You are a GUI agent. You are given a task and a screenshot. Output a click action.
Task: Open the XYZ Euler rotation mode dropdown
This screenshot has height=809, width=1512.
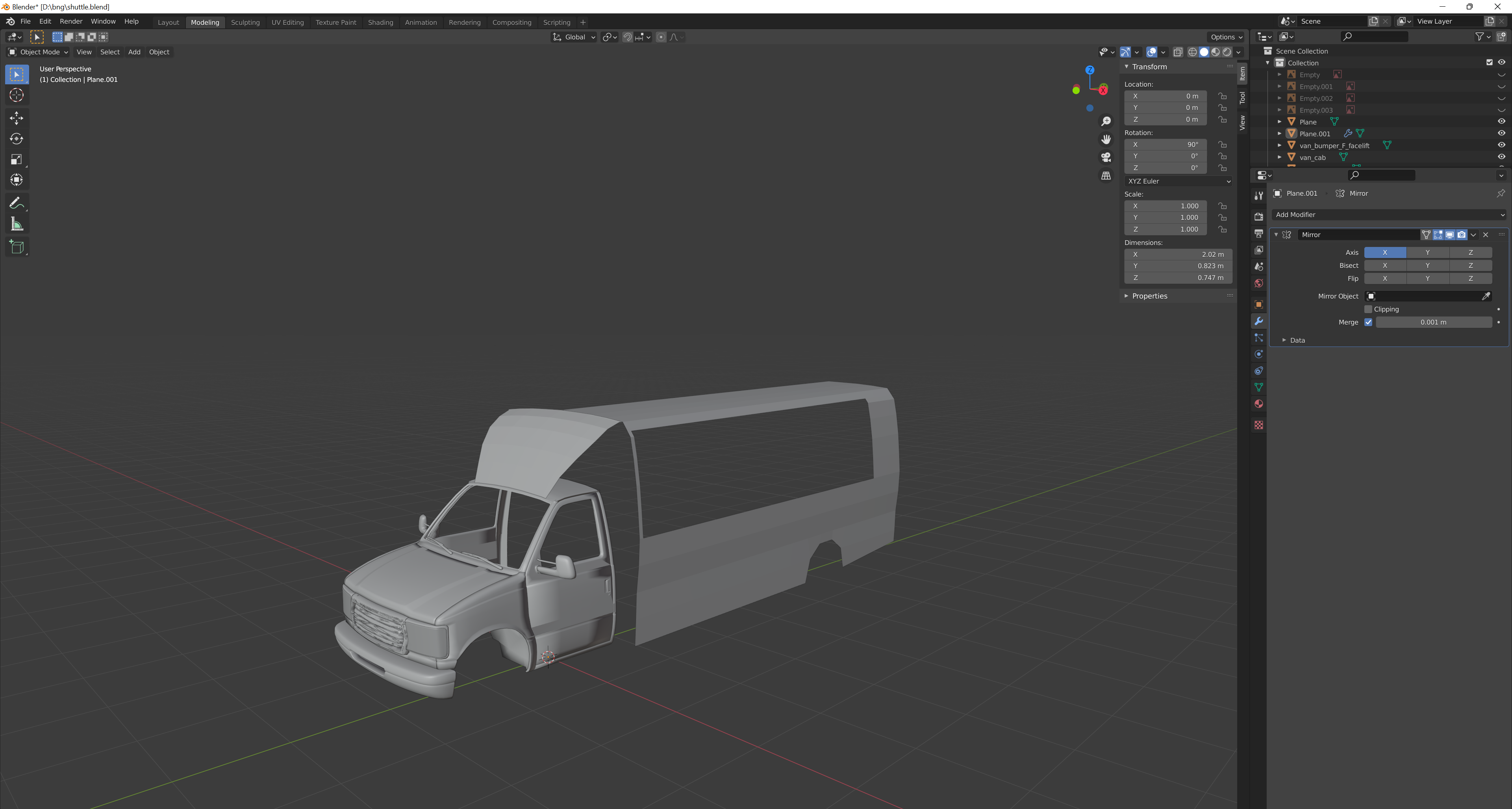[1178, 182]
